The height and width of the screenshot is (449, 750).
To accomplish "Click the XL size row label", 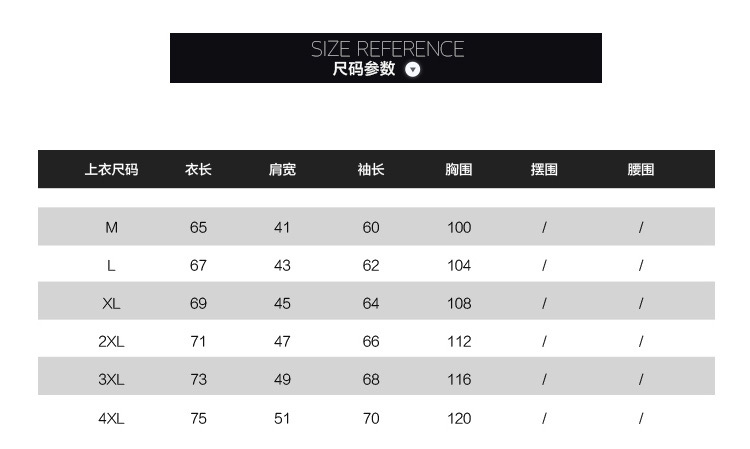I will point(111,304).
